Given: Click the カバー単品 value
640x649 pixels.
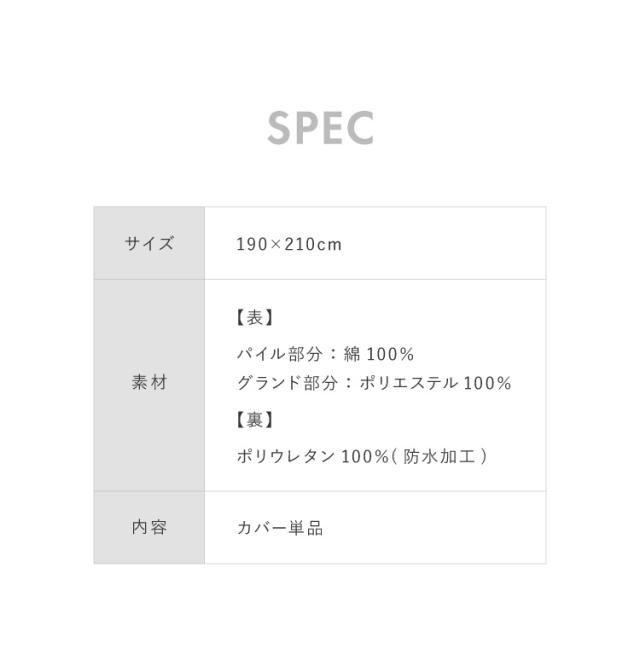Looking at the screenshot, I should click(280, 528).
